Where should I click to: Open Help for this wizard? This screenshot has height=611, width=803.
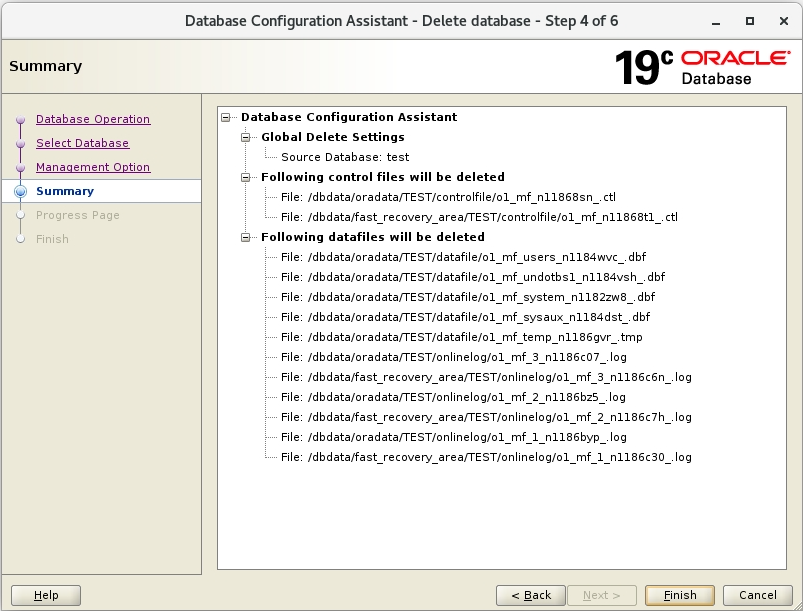[x=46, y=595]
